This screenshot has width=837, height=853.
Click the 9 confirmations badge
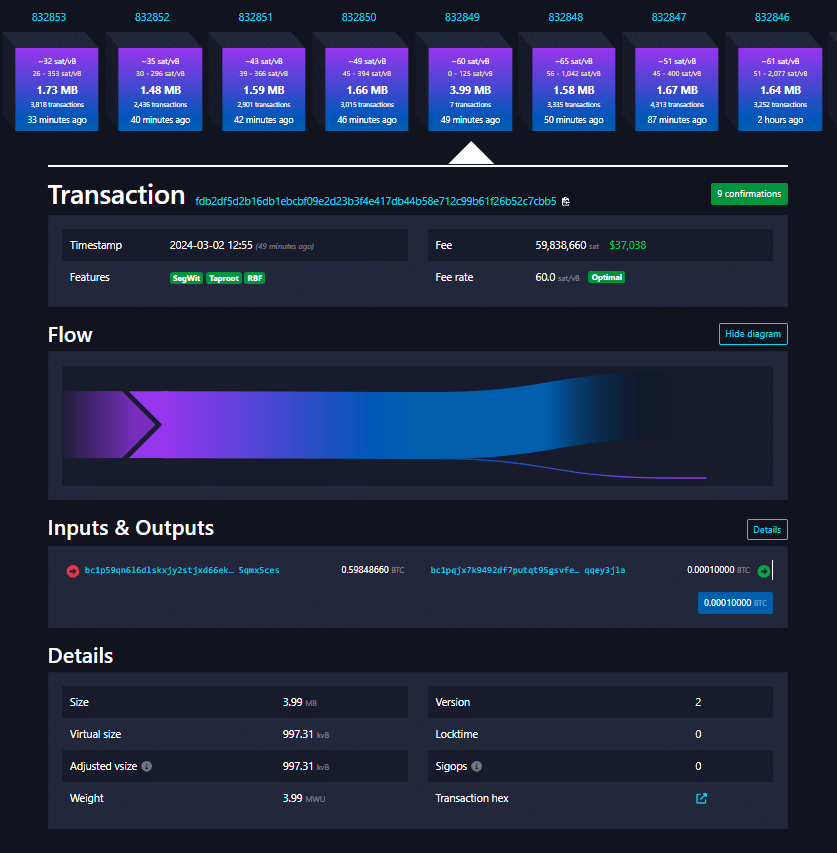click(748, 194)
